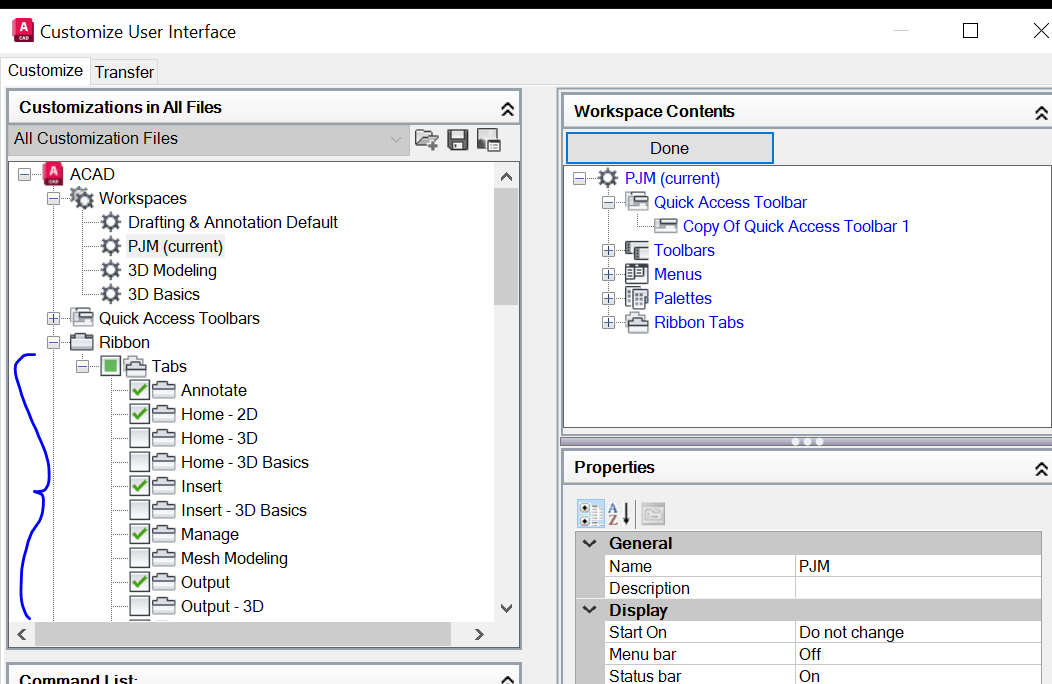Open a customization file via folder icon
Image resolution: width=1052 pixels, height=684 pixels.
tap(427, 140)
